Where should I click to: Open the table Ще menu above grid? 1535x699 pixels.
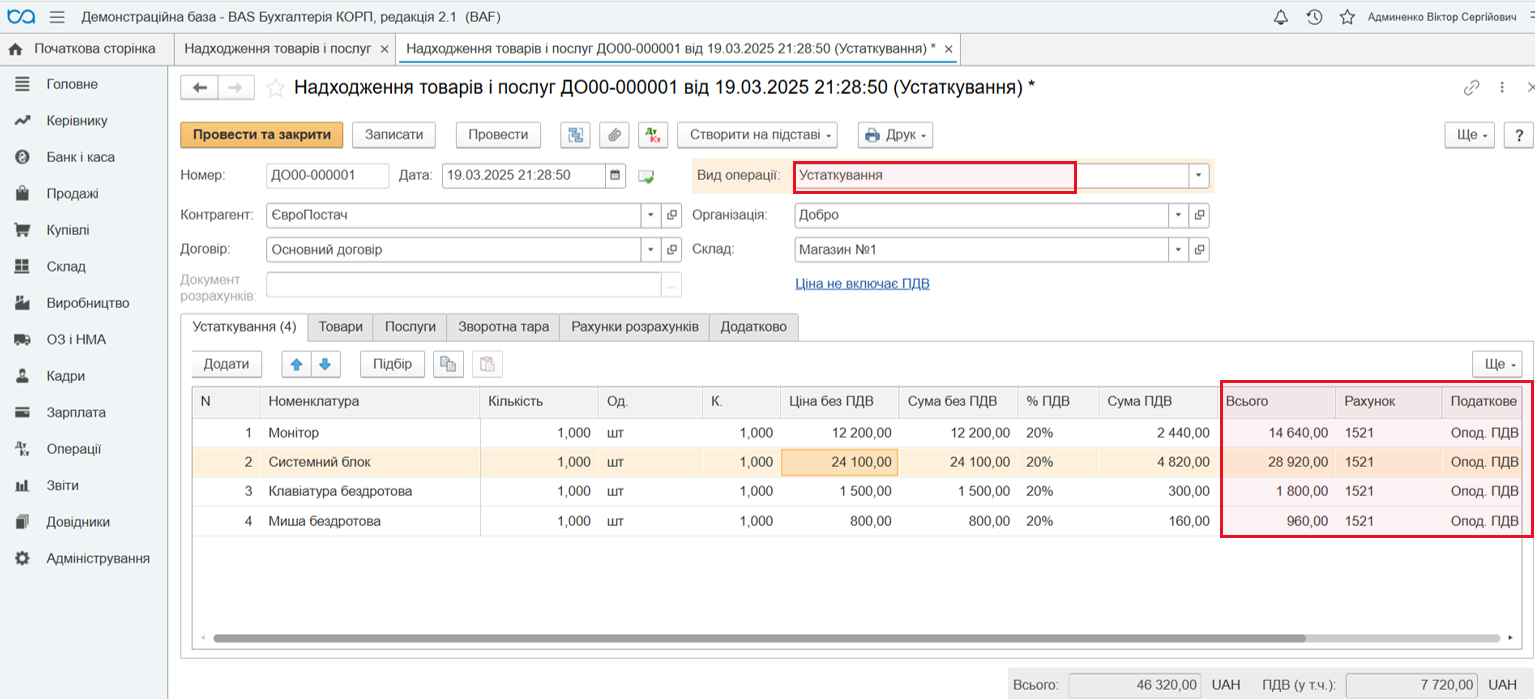(x=1497, y=364)
